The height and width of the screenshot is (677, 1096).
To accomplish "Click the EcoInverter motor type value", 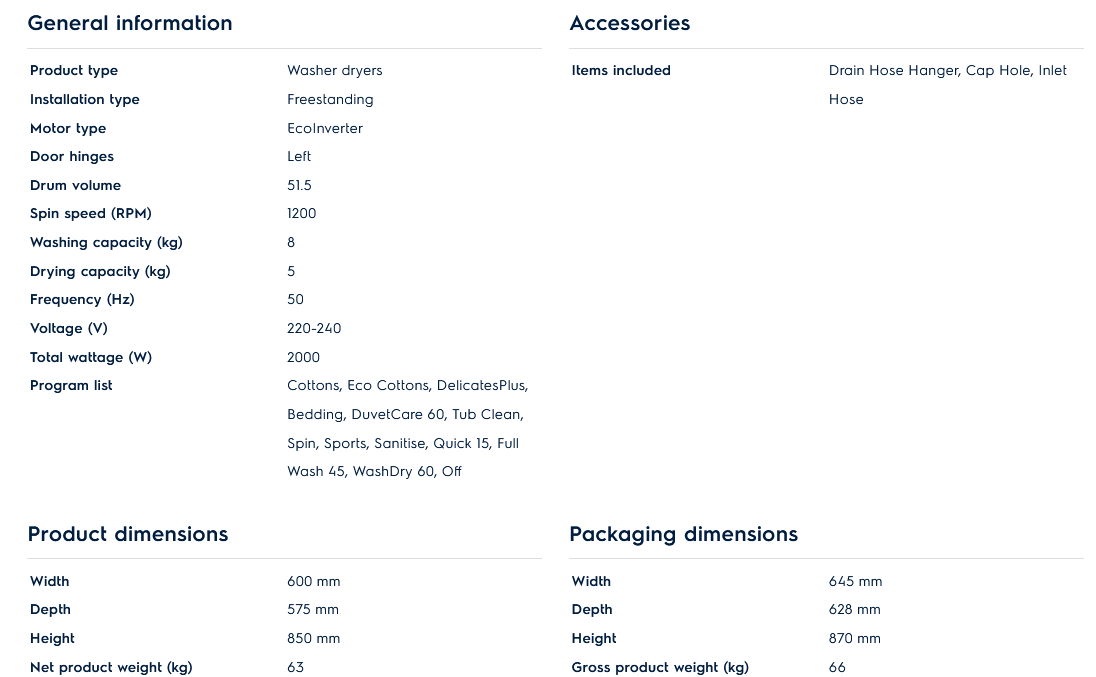I will click(x=325, y=128).
